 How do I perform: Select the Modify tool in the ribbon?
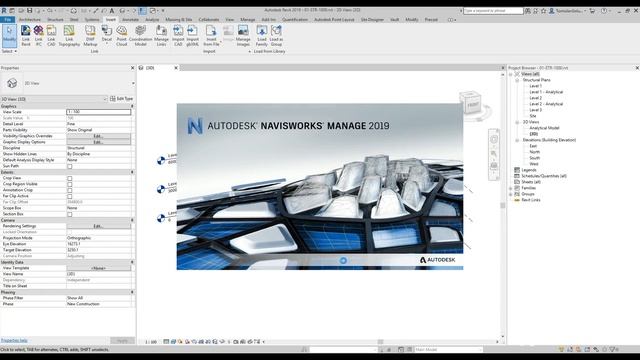coord(9,36)
